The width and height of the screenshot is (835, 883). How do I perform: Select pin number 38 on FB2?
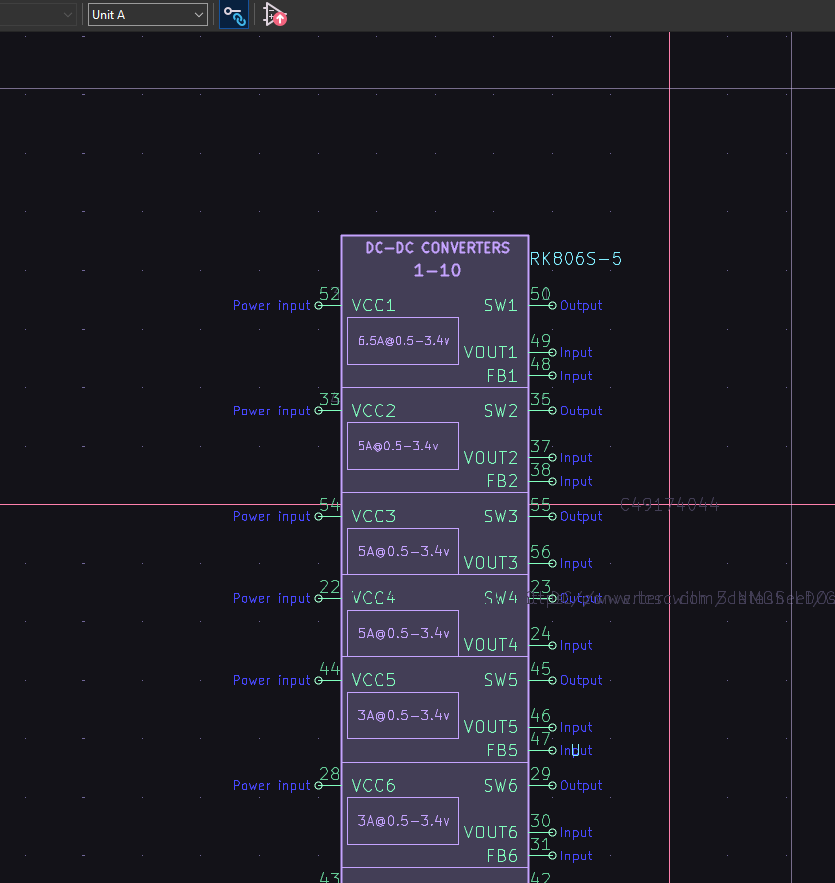(x=541, y=470)
